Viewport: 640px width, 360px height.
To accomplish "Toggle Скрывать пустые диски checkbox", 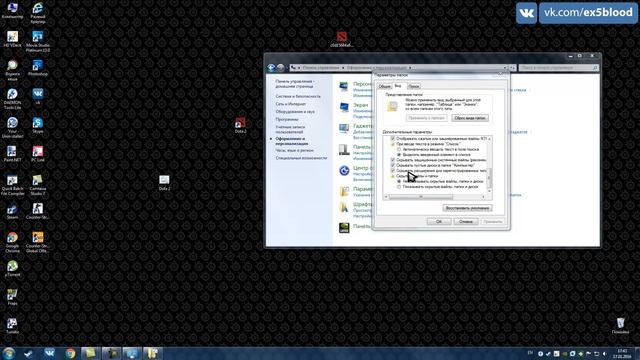I will (x=393, y=165).
